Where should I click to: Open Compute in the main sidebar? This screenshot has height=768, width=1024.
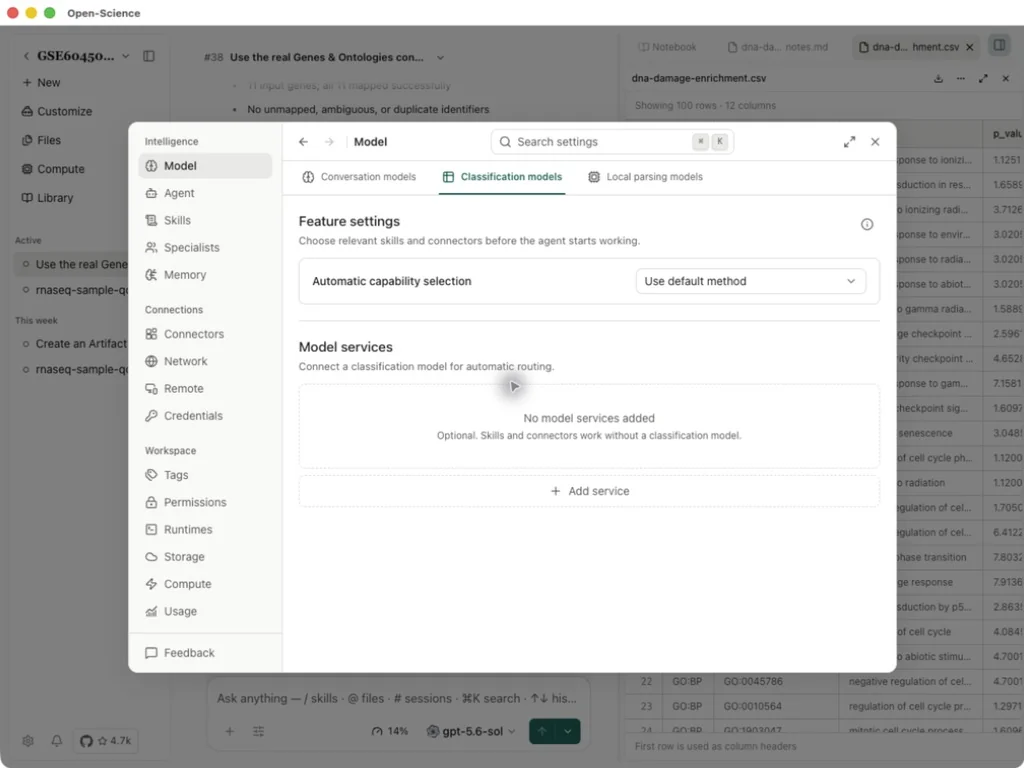tap(53, 168)
